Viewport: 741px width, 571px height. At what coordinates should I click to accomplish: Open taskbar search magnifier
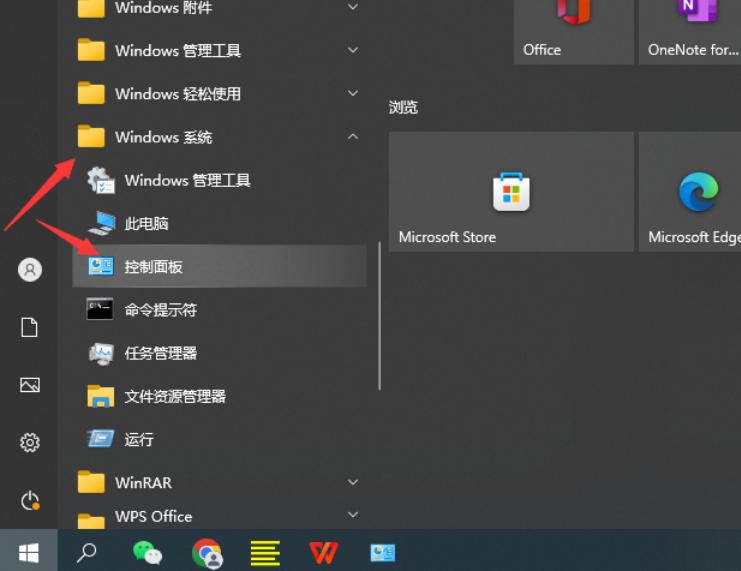pyautogui.click(x=86, y=552)
